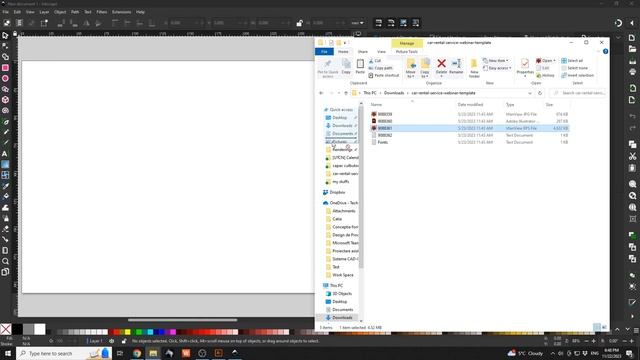This screenshot has height=360, width=640.
Task: Select the Mesh gradient tool
Action: [5, 175]
